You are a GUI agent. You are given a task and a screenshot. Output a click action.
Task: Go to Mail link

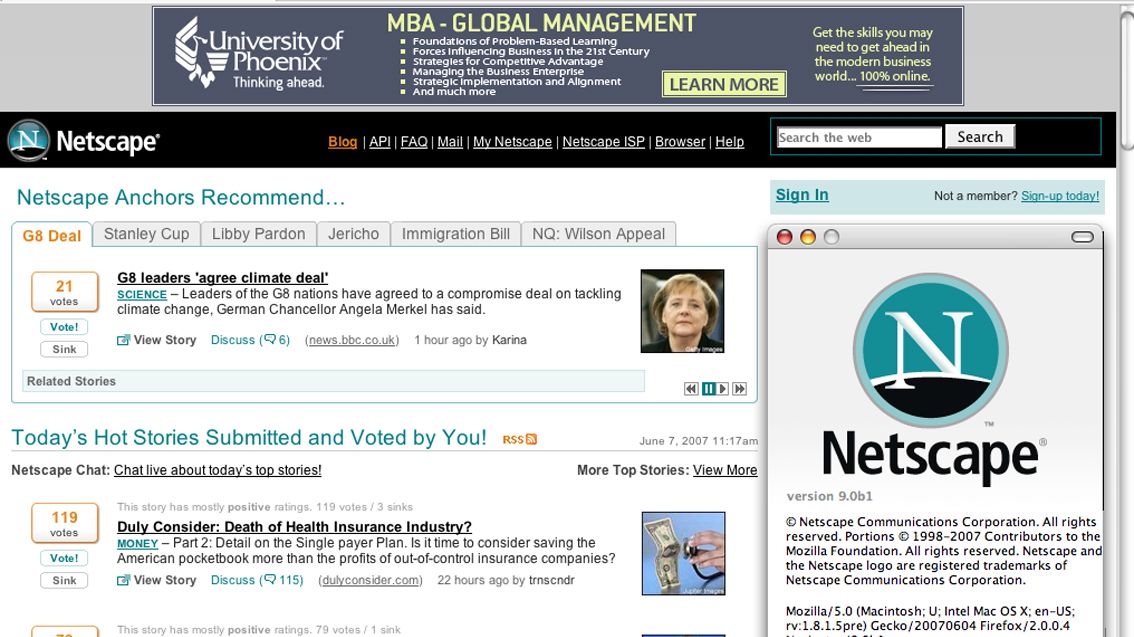click(450, 142)
